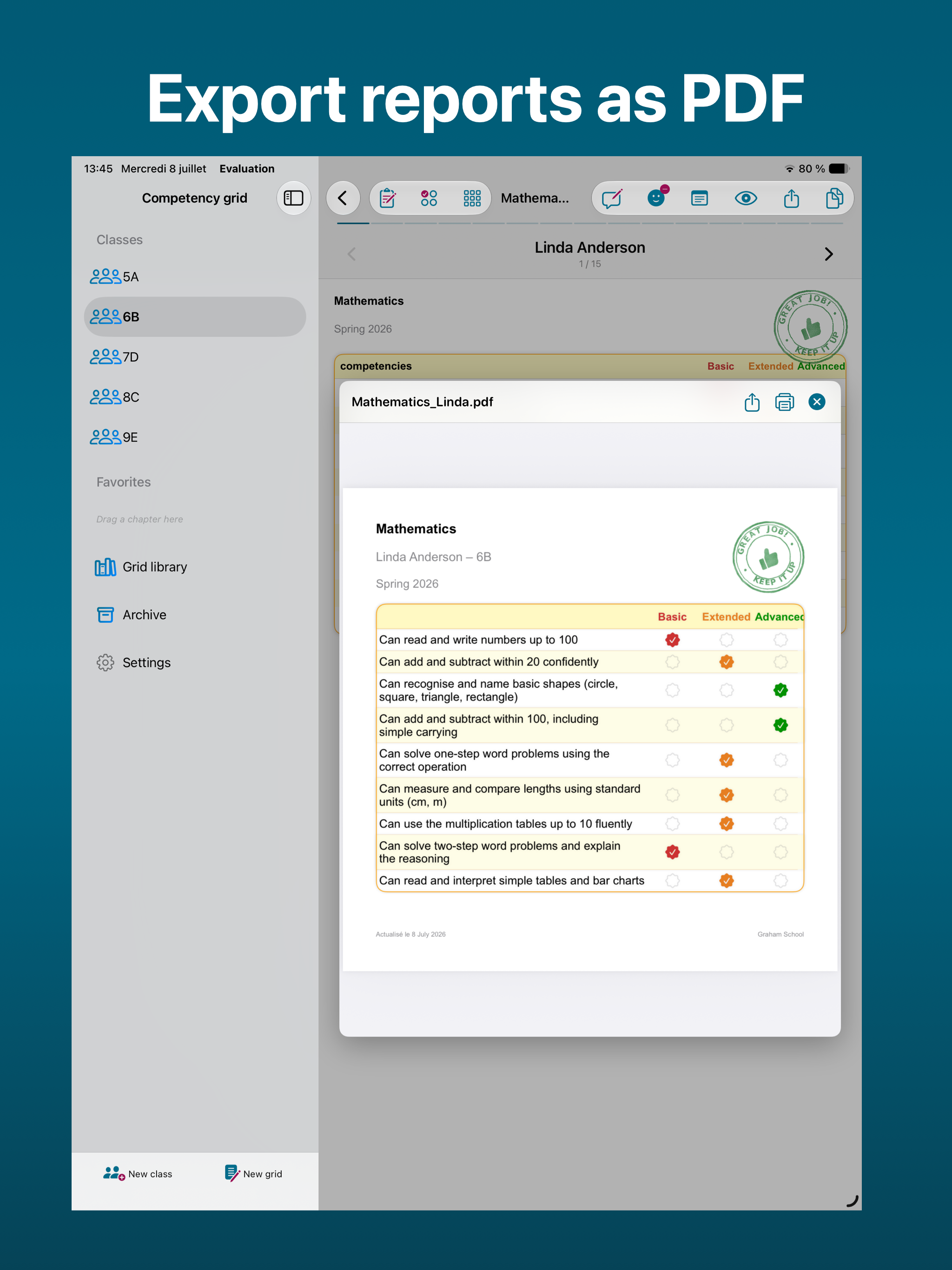Toggle the sidebar panel button
This screenshot has width=952, height=1270.
click(x=293, y=198)
